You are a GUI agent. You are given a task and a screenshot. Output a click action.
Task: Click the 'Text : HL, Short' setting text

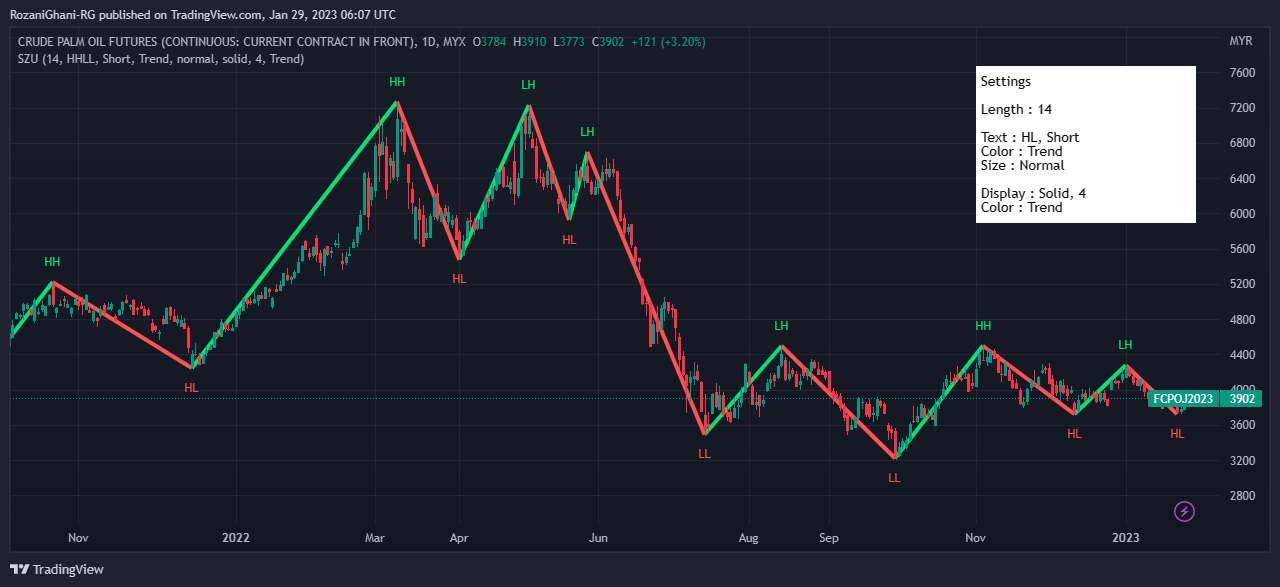coord(1030,137)
